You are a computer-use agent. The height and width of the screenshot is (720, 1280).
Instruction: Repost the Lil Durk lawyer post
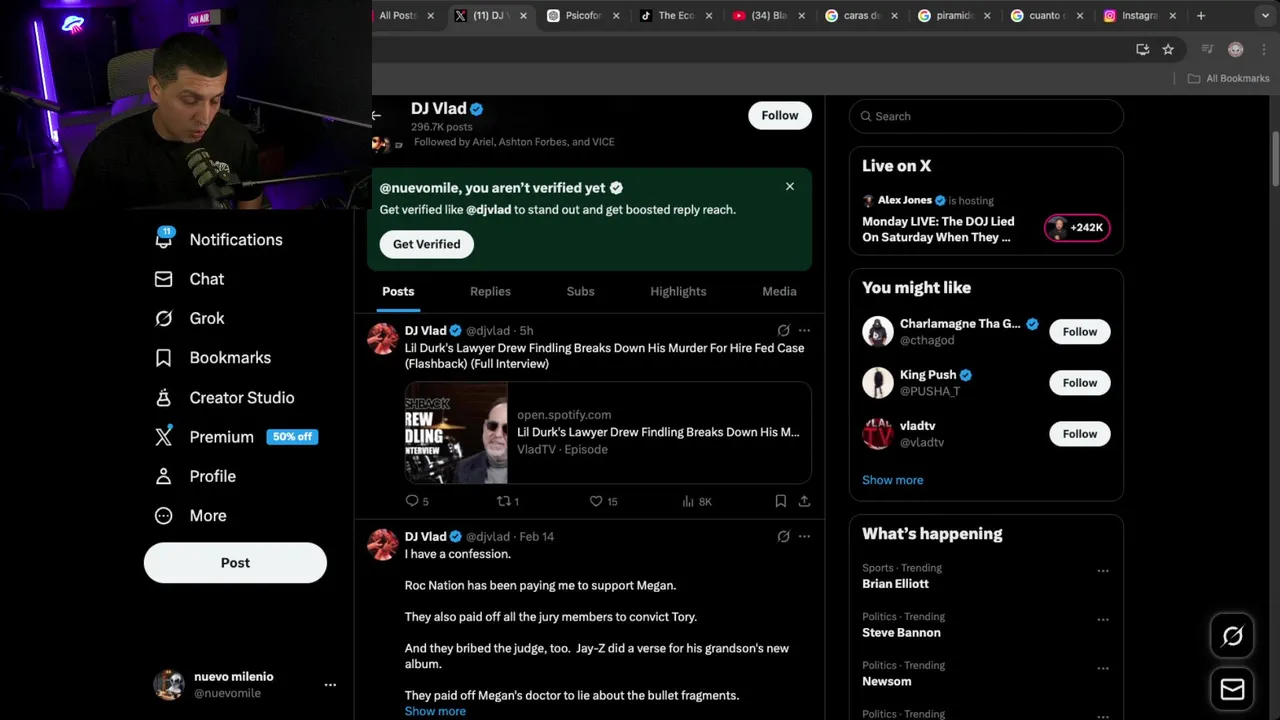pos(503,501)
